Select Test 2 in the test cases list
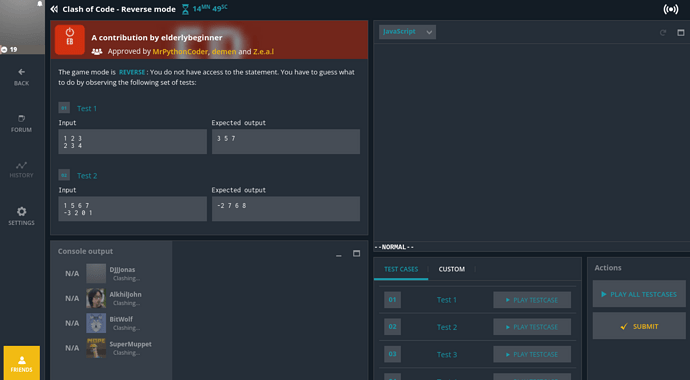 447,327
